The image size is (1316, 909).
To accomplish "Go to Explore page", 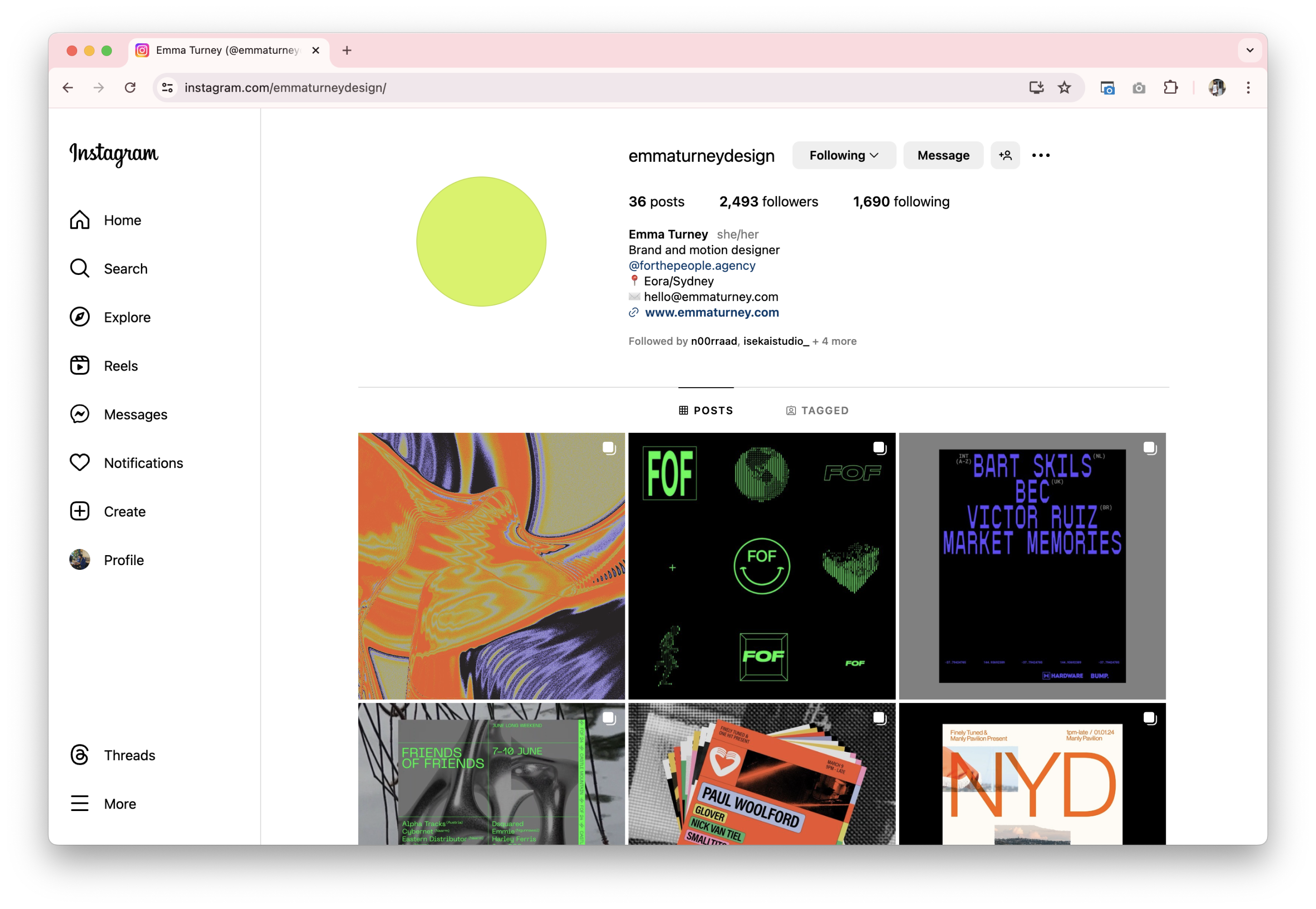I will (x=110, y=317).
